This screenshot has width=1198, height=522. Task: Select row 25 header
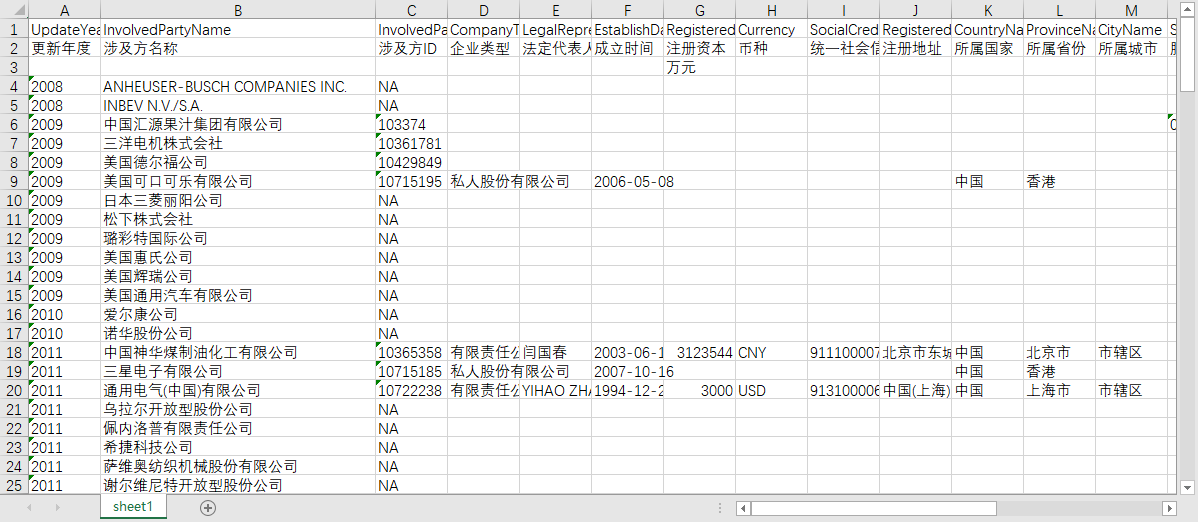14,485
